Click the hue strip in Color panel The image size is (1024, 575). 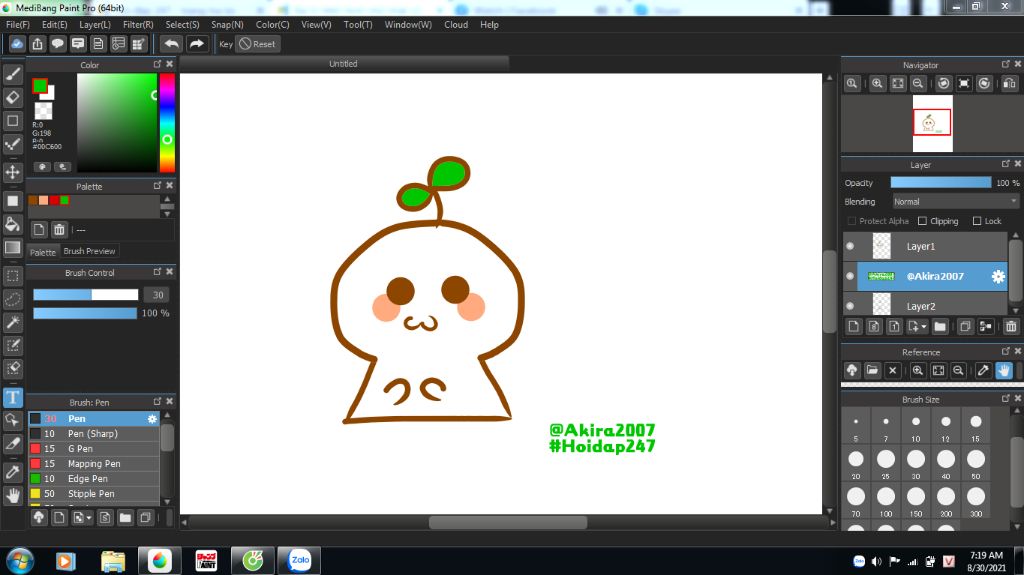tap(167, 122)
